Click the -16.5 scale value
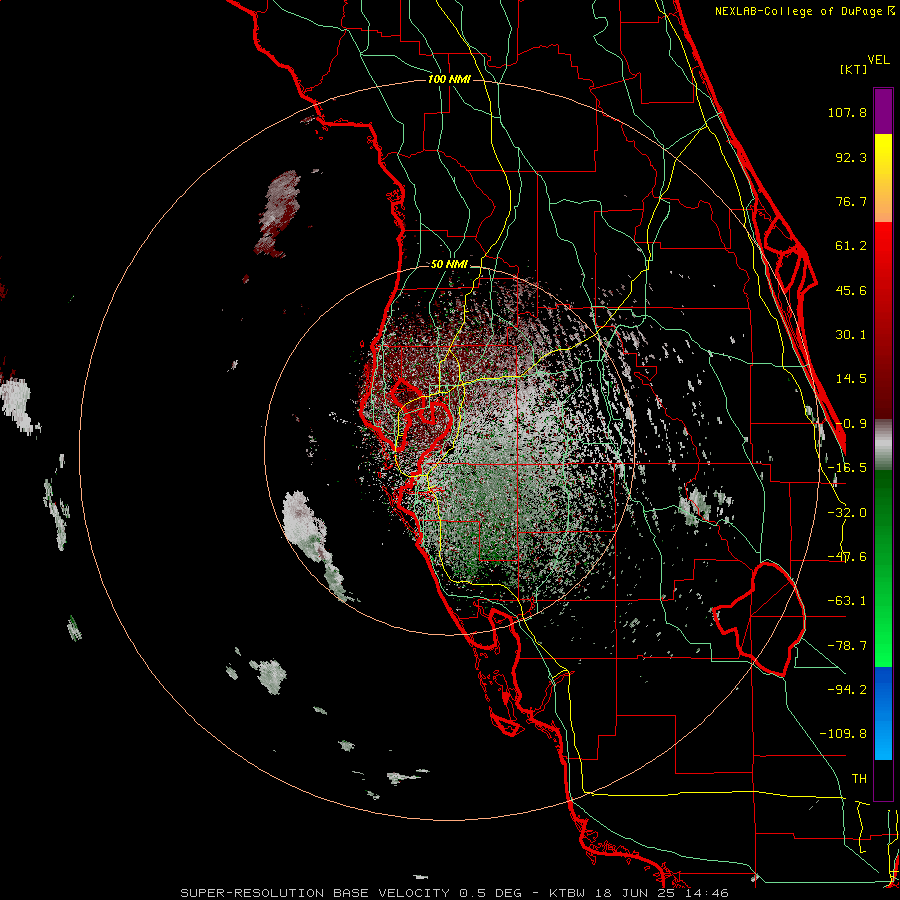900x900 pixels. (x=847, y=468)
